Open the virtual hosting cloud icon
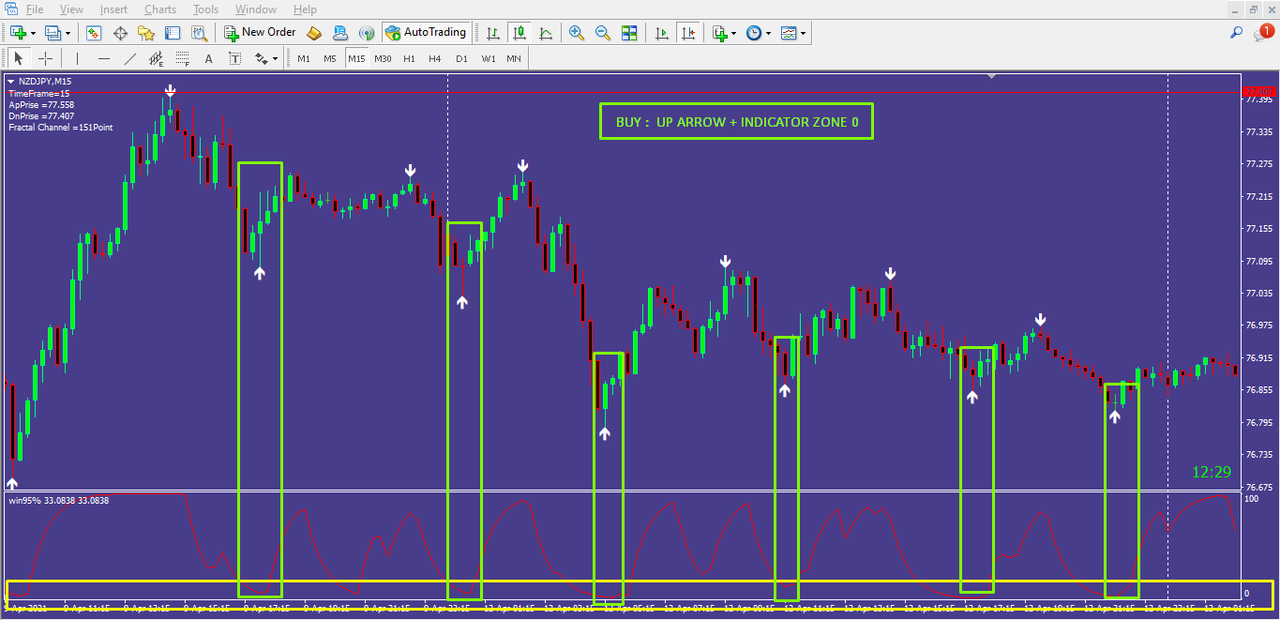 (x=341, y=32)
